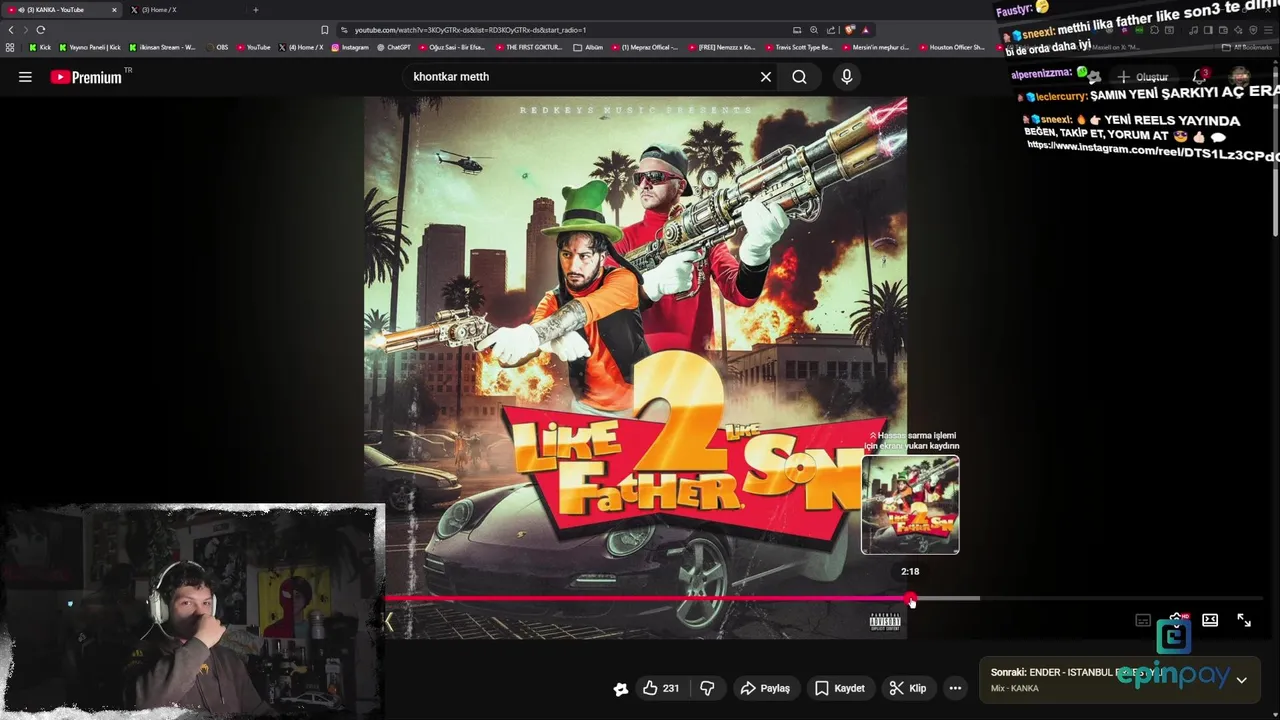Screen dimensions: 1280x720
Task: Switch to theater mode in player
Action: pyautogui.click(x=1210, y=620)
